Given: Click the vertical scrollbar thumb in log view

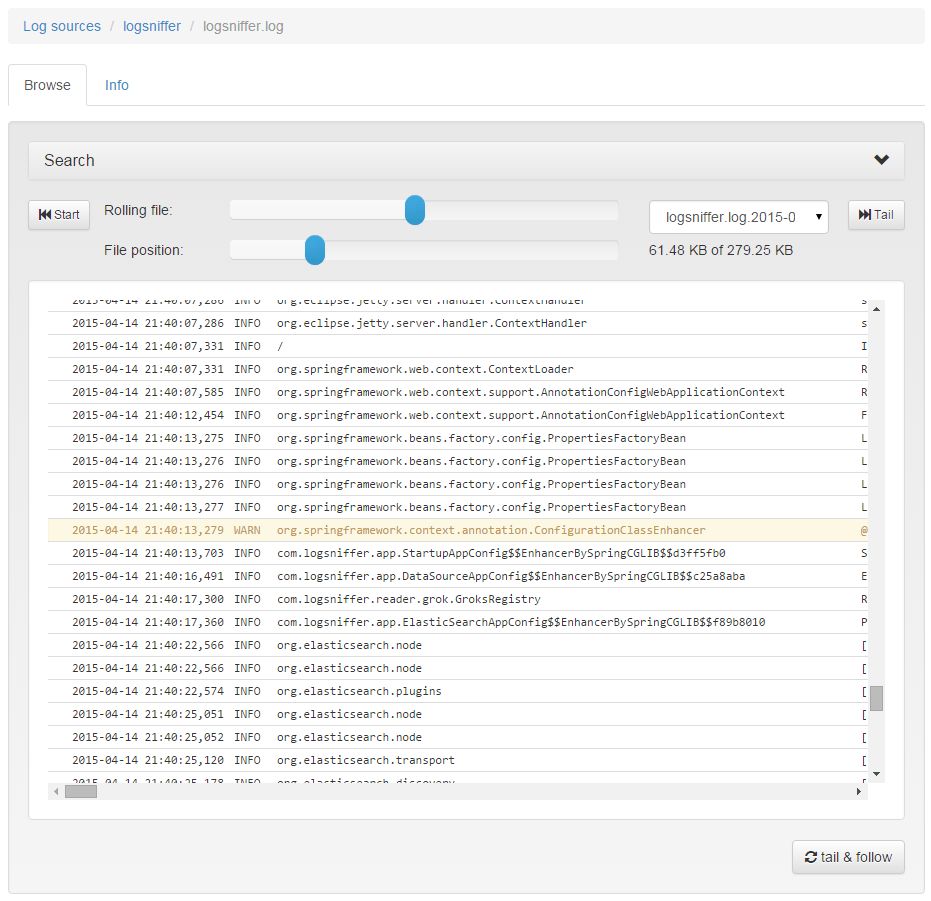Looking at the screenshot, I should click(x=877, y=698).
